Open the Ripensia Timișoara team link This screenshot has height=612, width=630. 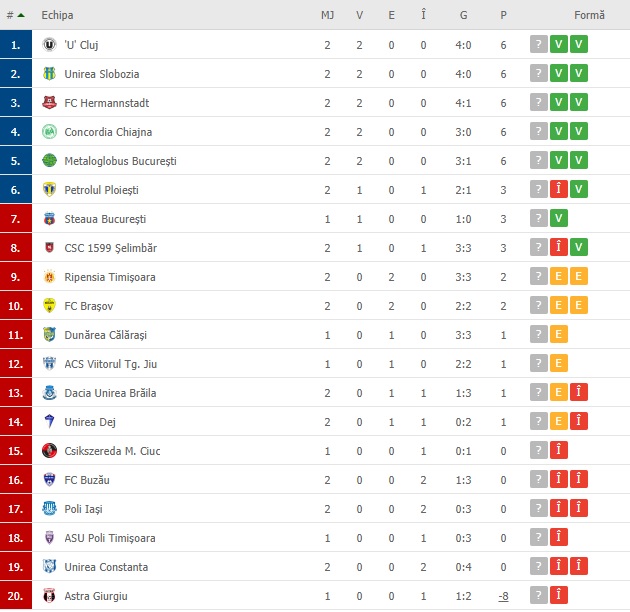(110, 277)
